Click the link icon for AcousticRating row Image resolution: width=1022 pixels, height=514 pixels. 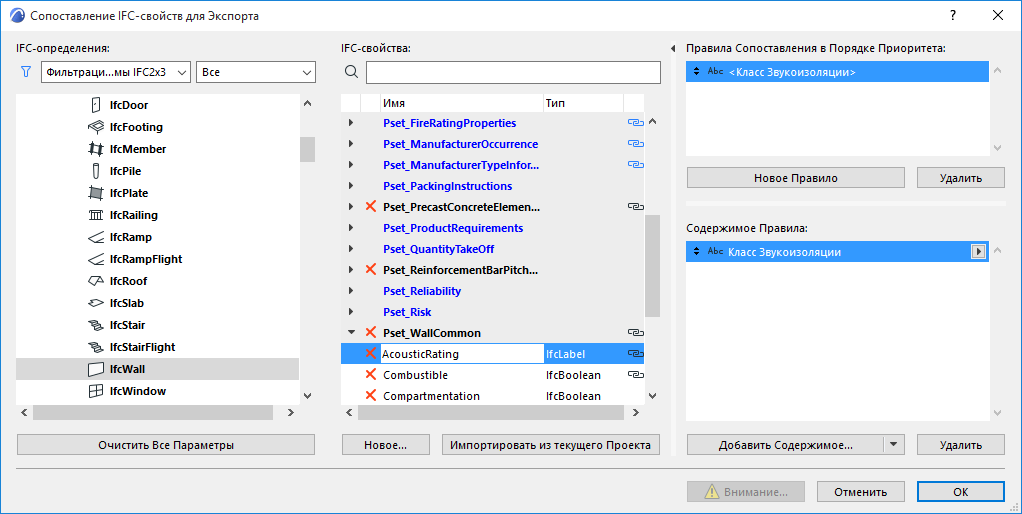click(x=634, y=354)
